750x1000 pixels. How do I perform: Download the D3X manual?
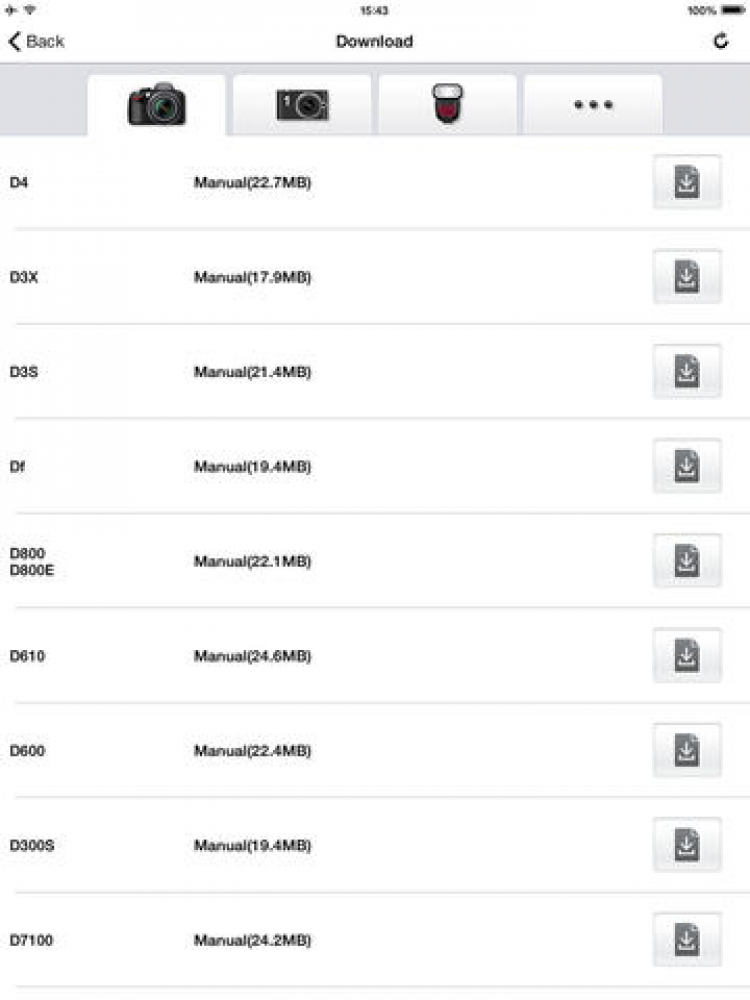point(687,277)
